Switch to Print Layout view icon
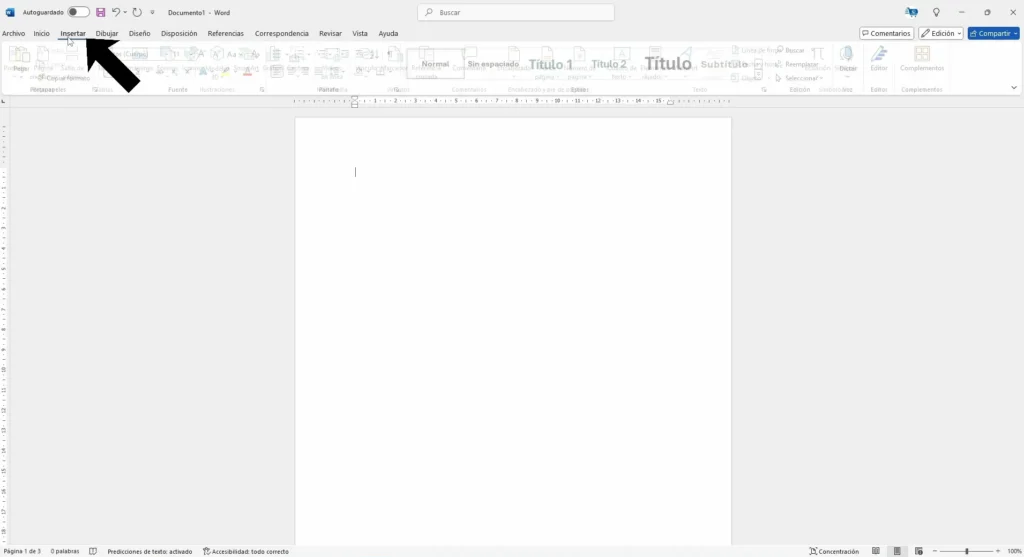1024x557 pixels. click(897, 551)
